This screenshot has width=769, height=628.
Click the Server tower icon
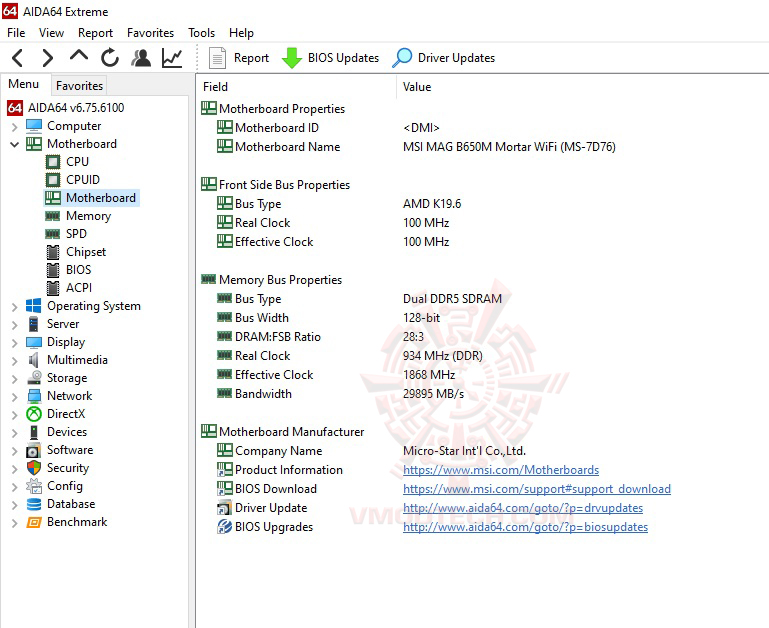(x=33, y=324)
